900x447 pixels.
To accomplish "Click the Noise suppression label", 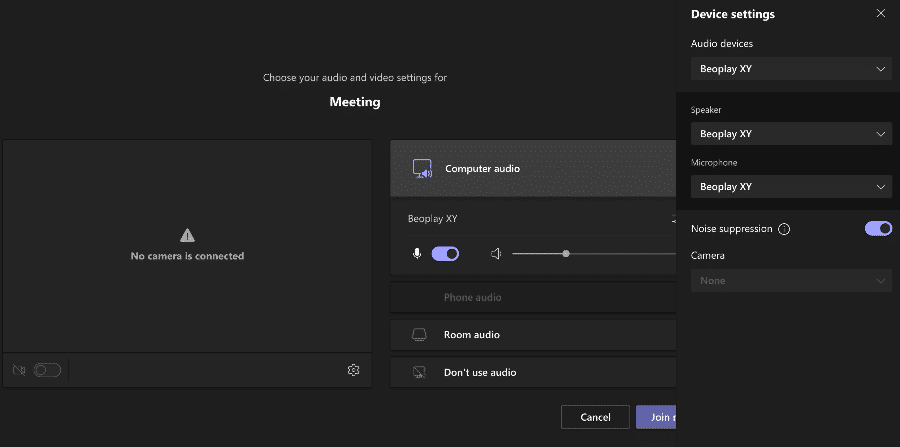I will [x=731, y=229].
